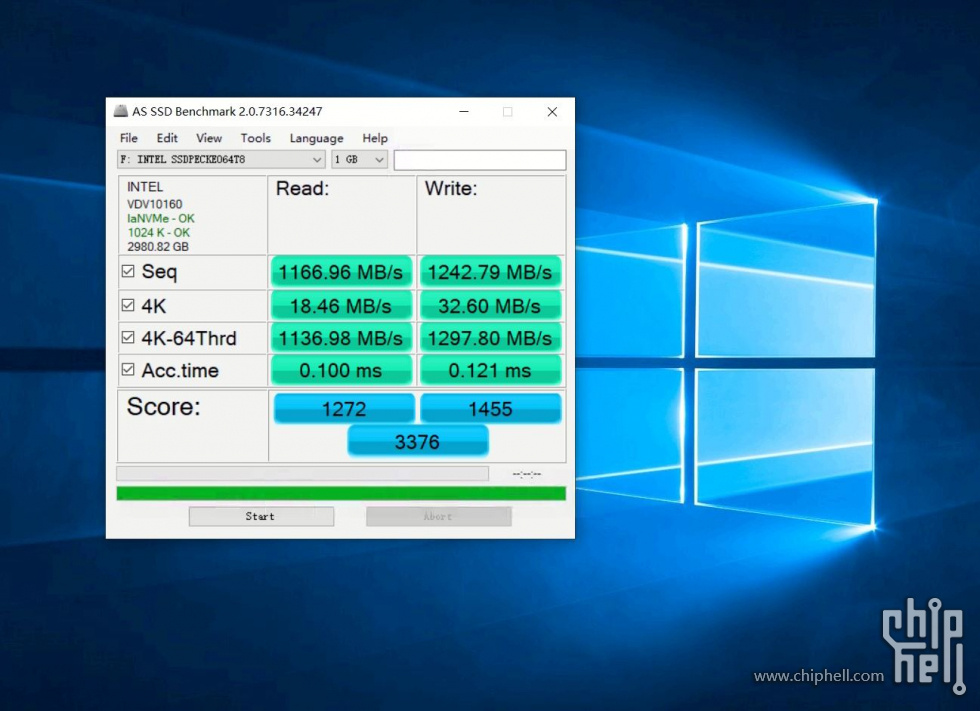The height and width of the screenshot is (711, 980).
Task: Start the benchmark with the Start button
Action: coord(261,517)
